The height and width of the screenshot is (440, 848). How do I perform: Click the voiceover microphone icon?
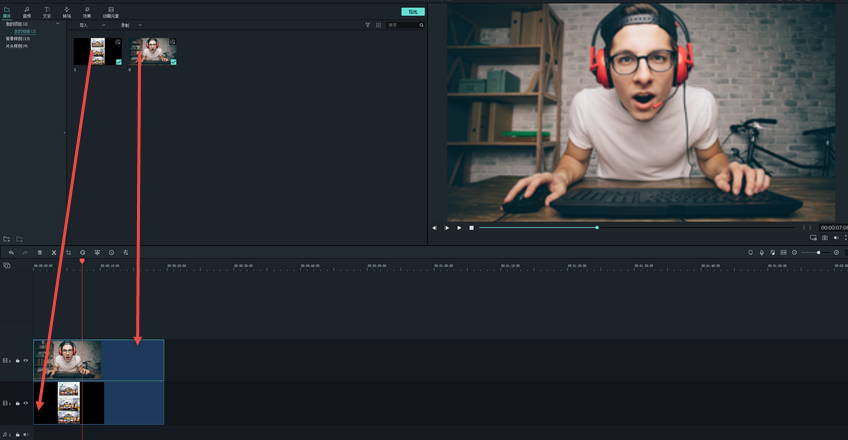[761, 252]
